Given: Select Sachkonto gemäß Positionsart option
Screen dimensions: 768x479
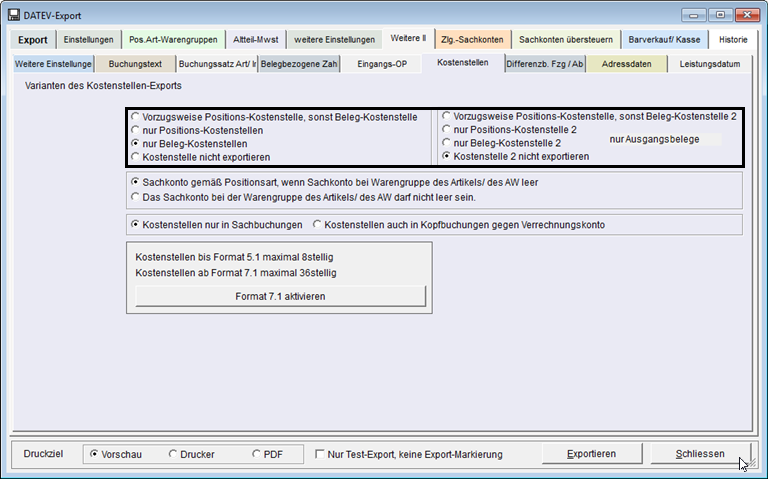Looking at the screenshot, I should (x=335, y=182).
